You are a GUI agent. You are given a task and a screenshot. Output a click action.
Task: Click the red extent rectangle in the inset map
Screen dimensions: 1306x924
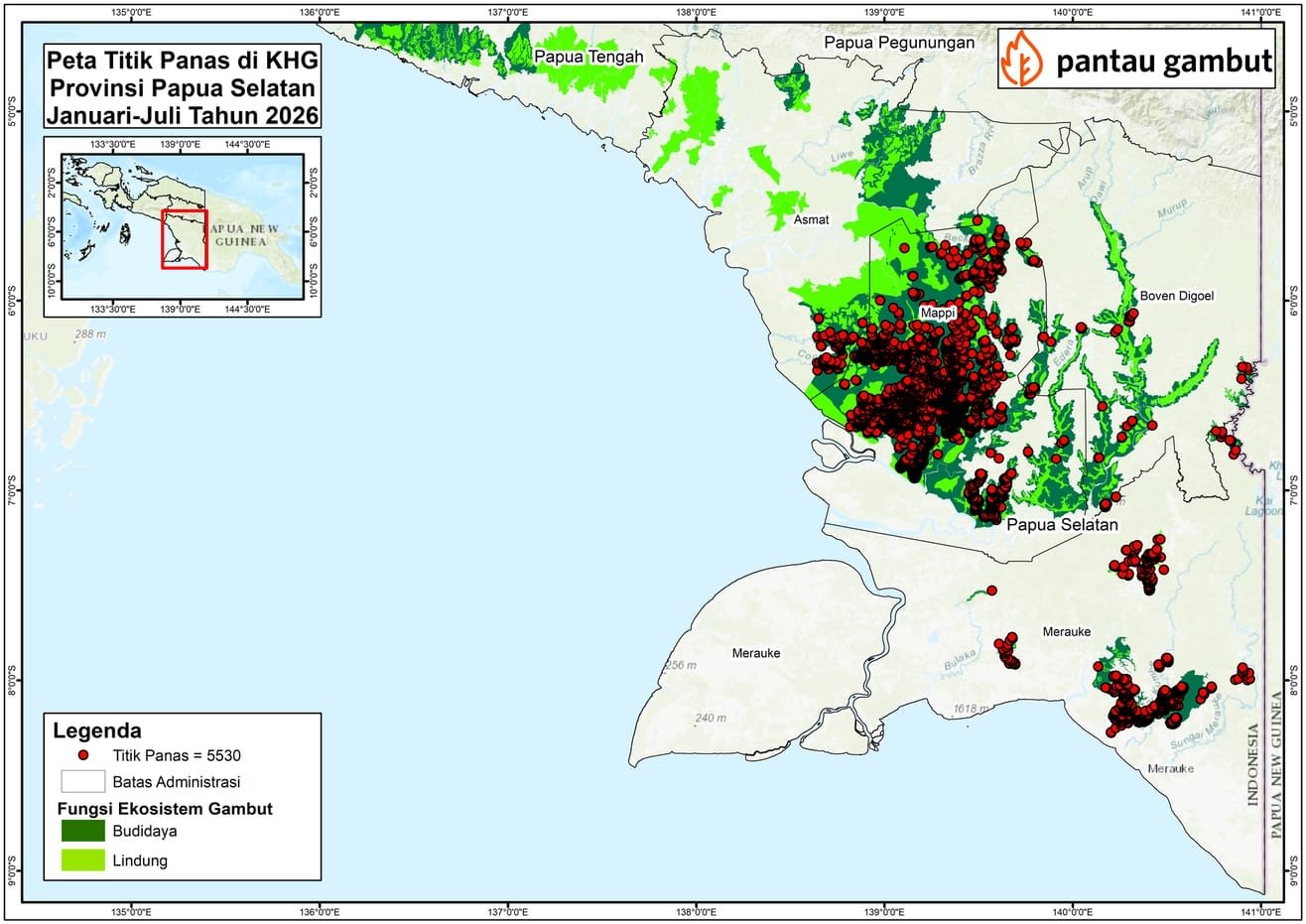click(185, 239)
